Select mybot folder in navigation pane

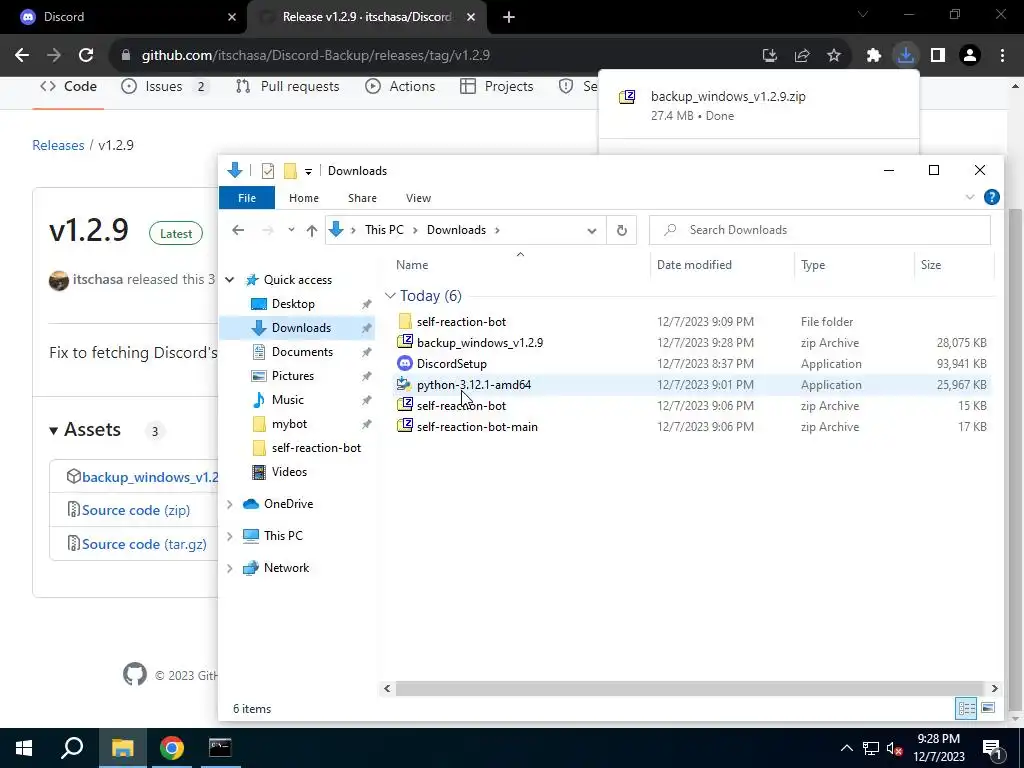289,424
